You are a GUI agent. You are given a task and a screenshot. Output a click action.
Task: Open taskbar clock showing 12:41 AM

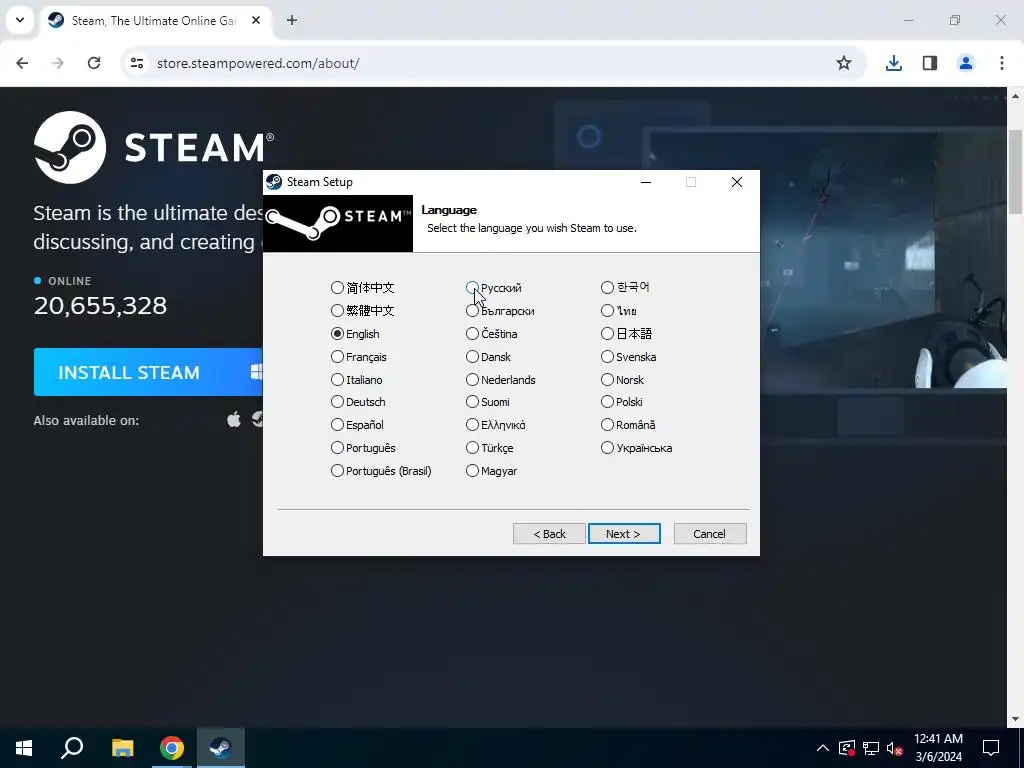938,748
